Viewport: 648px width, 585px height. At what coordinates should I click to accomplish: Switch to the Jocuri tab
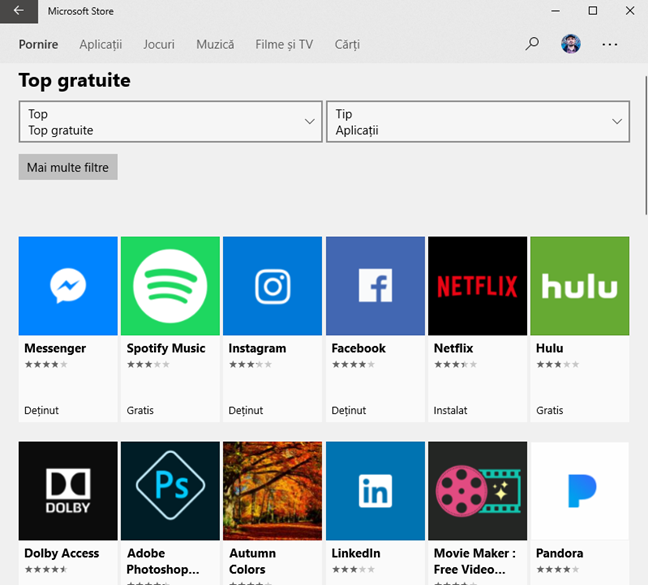click(159, 44)
